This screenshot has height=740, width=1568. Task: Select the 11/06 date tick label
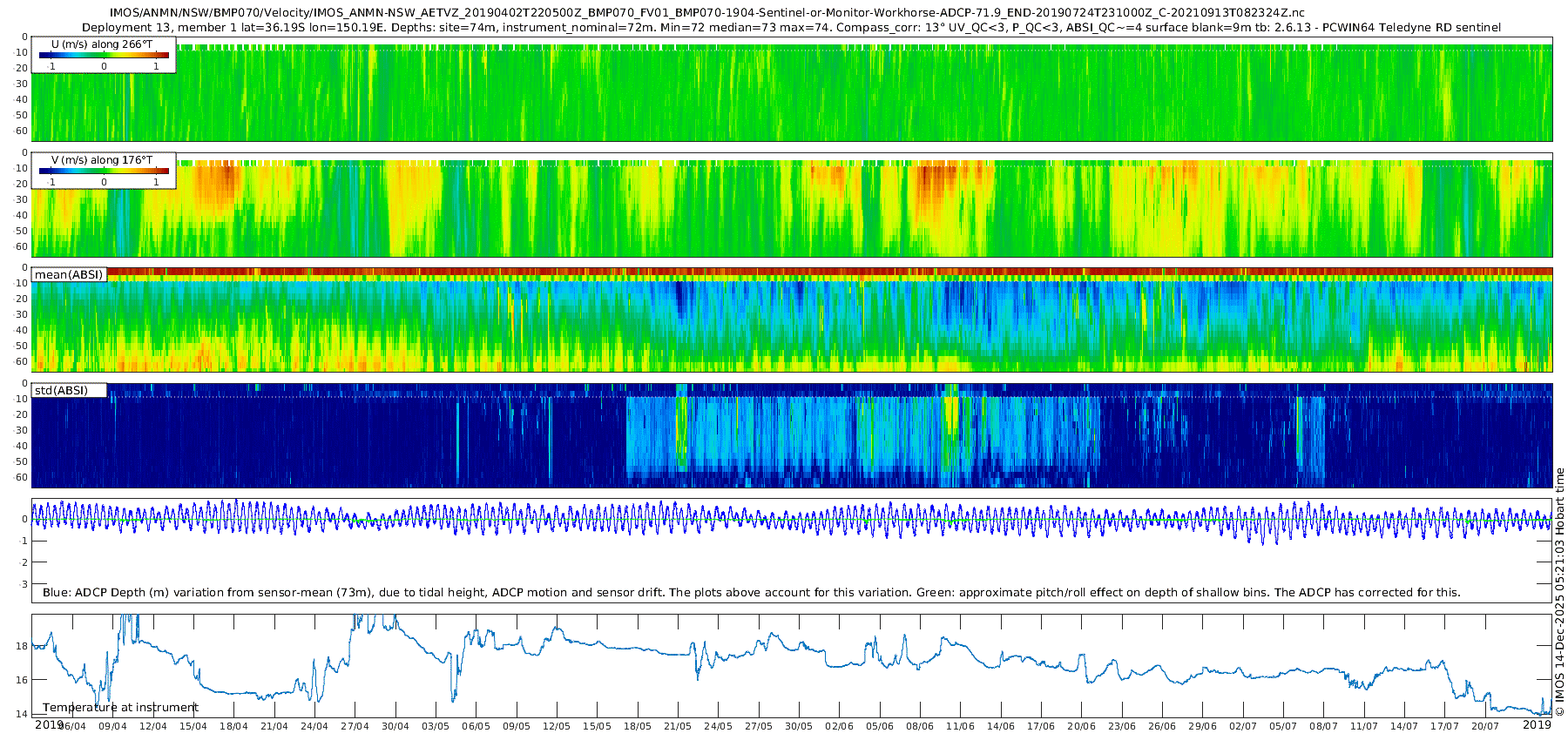point(960,727)
